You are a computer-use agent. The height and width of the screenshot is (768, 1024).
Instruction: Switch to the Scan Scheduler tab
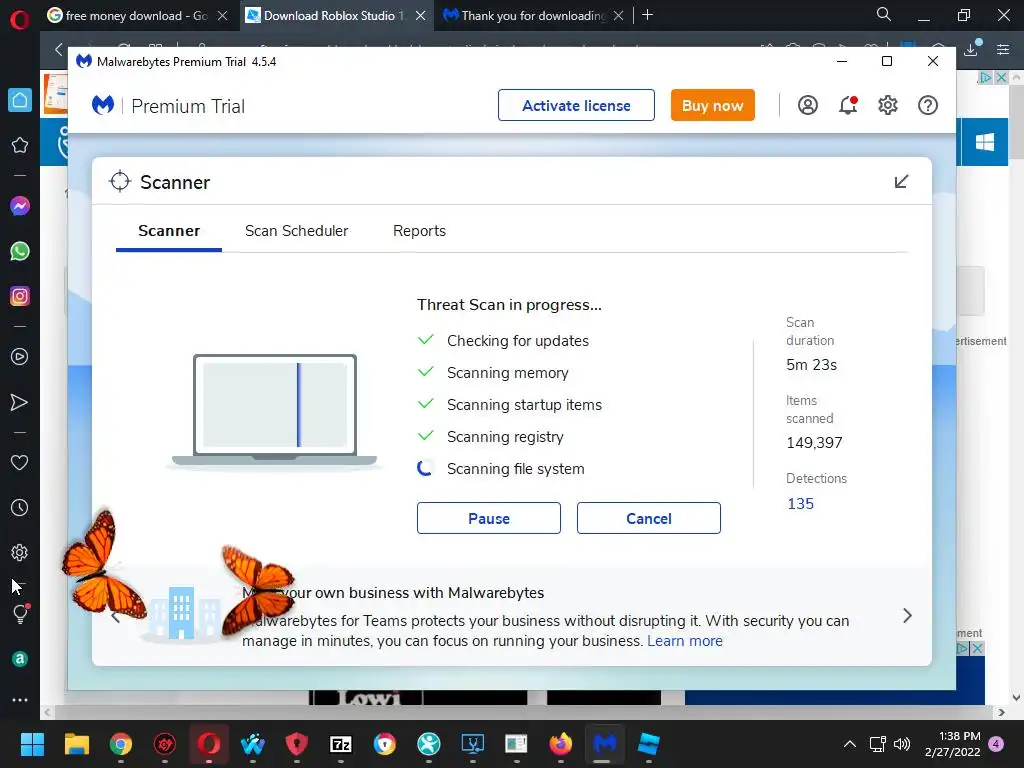tap(296, 231)
